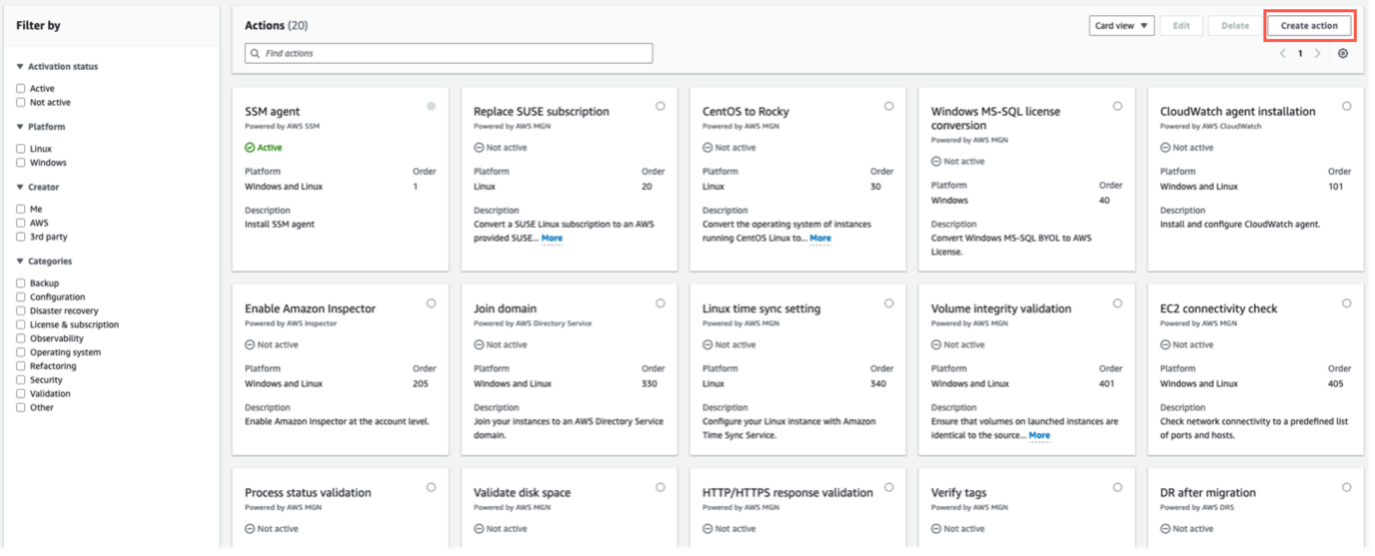
Task: Select the Enable Amazon Inspector card
Action: click(x=431, y=303)
